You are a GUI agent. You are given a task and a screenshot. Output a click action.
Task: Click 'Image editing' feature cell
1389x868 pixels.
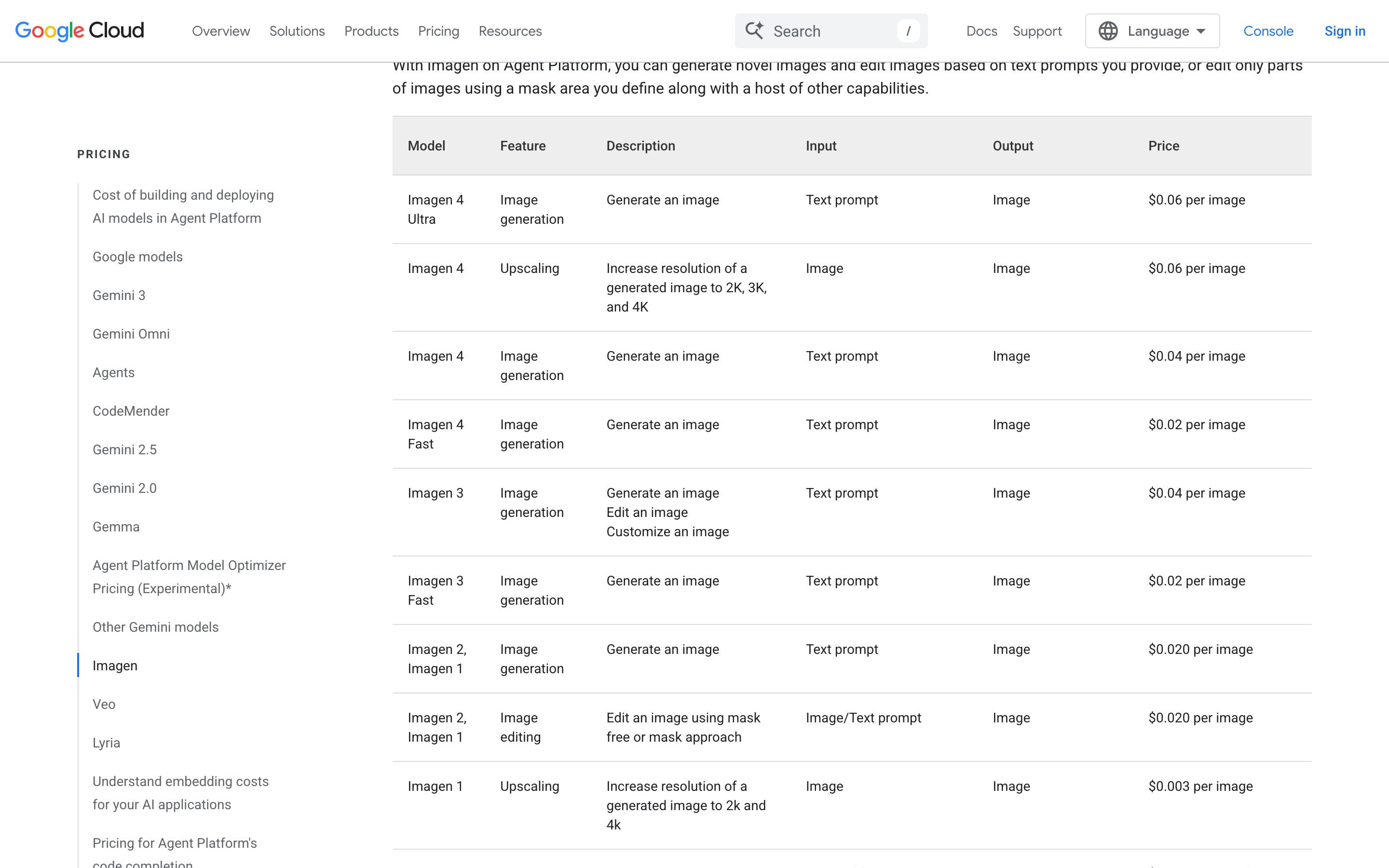(520, 727)
